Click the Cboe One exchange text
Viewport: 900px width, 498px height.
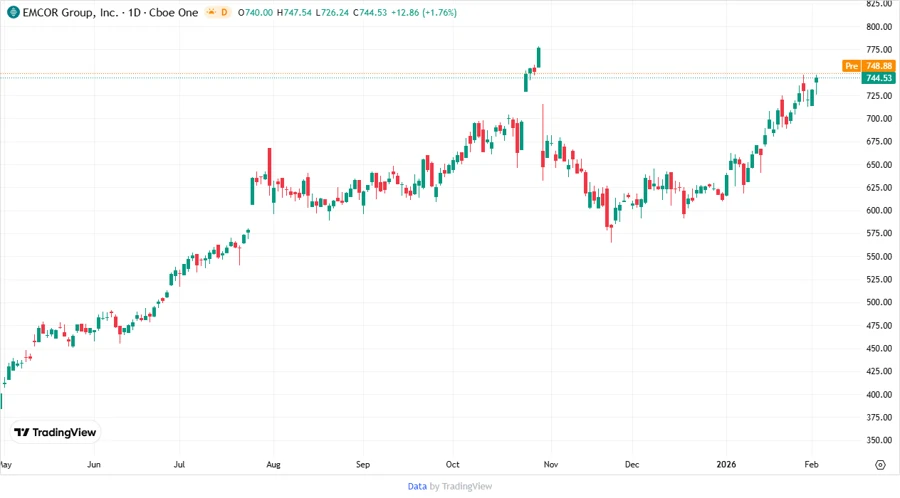click(x=173, y=12)
